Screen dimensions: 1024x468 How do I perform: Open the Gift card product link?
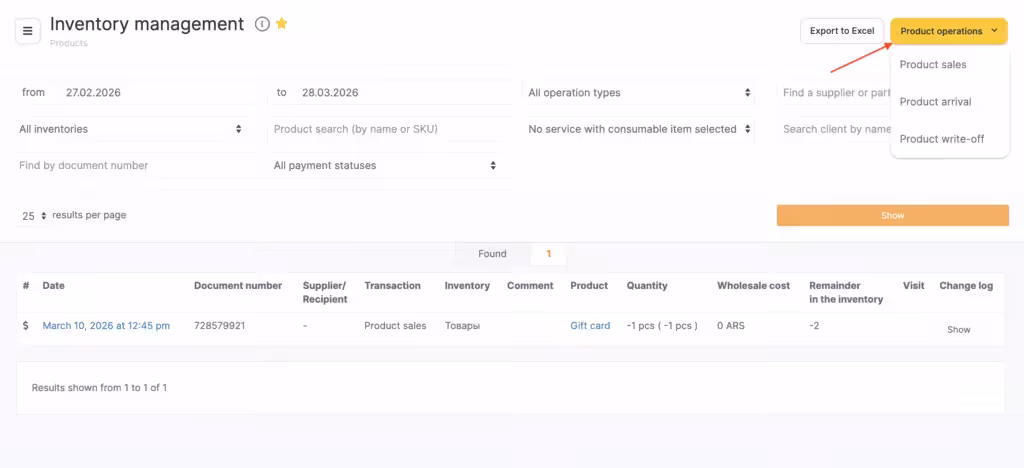[590, 326]
